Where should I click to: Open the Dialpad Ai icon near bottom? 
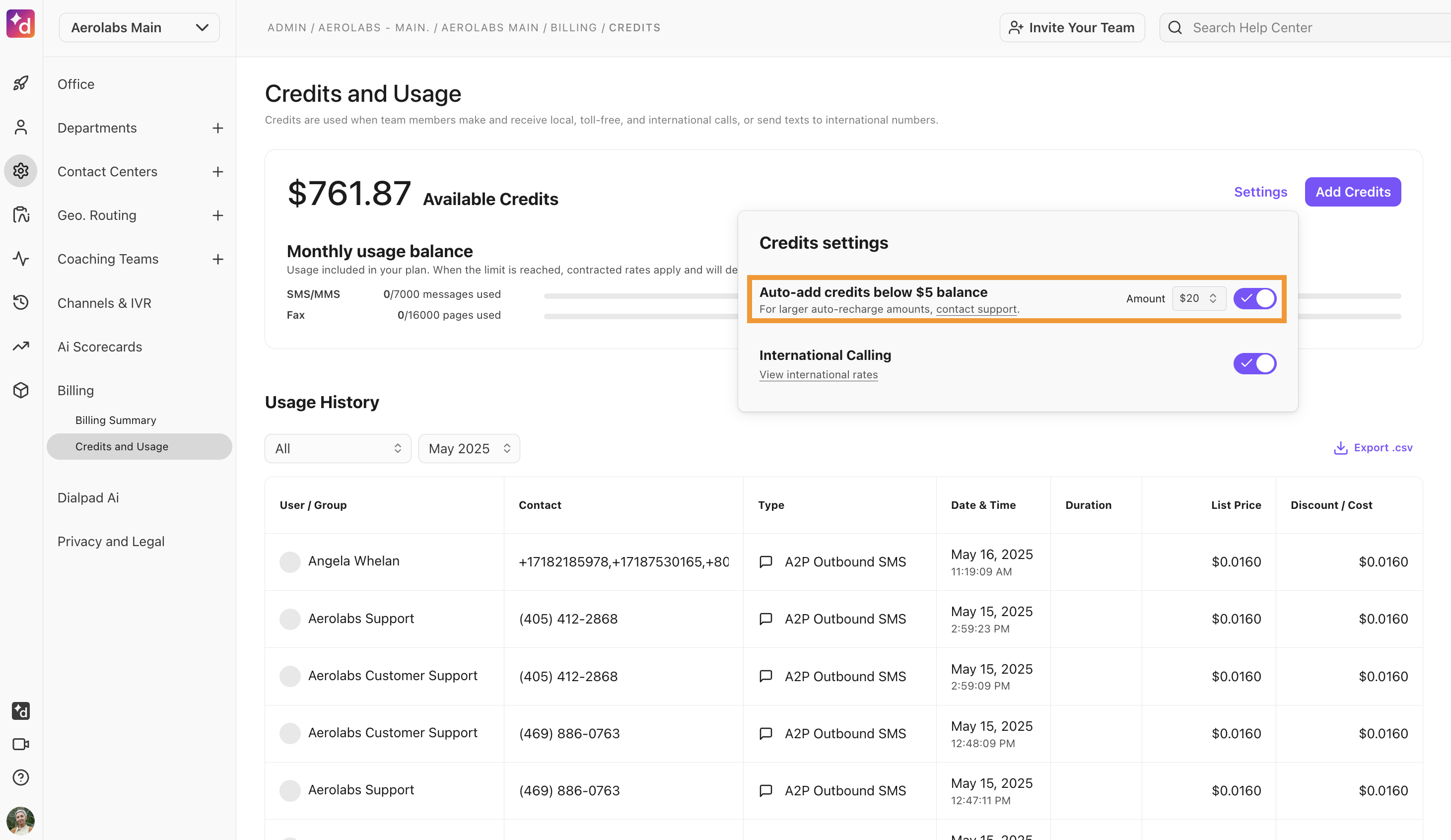(x=21, y=711)
